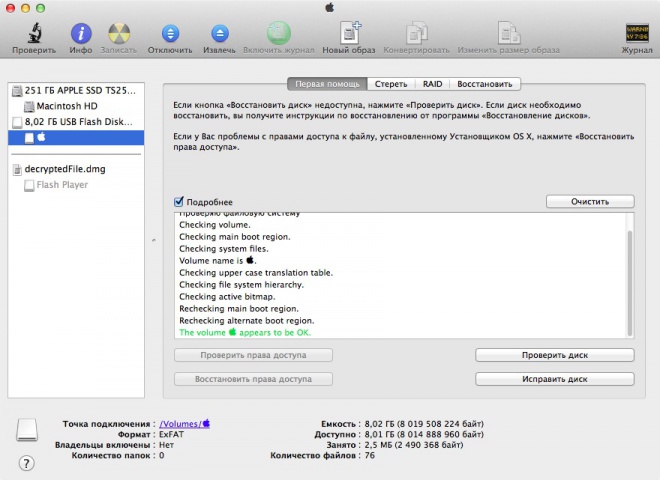The image size is (660, 480).
Task: Switch to the RAID tab
Action: 432,84
